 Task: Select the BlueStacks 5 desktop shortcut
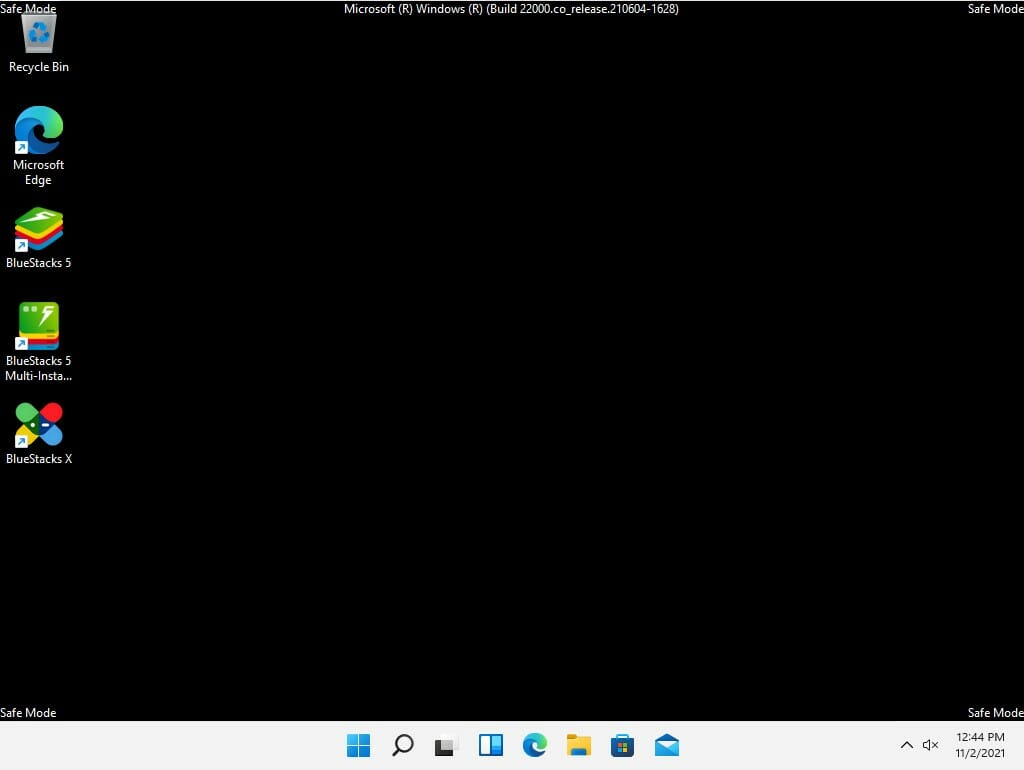click(39, 238)
